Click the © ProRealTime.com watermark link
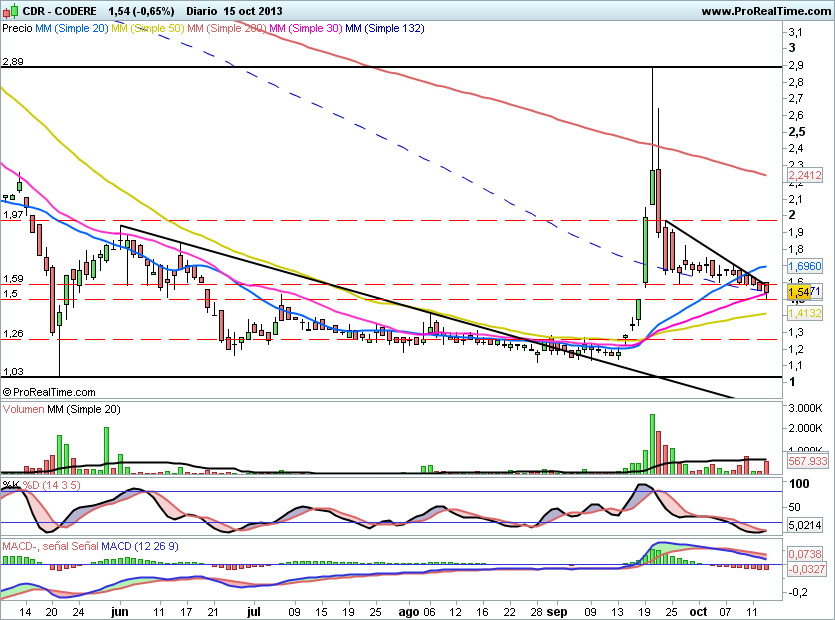The image size is (835, 620). coord(49,393)
